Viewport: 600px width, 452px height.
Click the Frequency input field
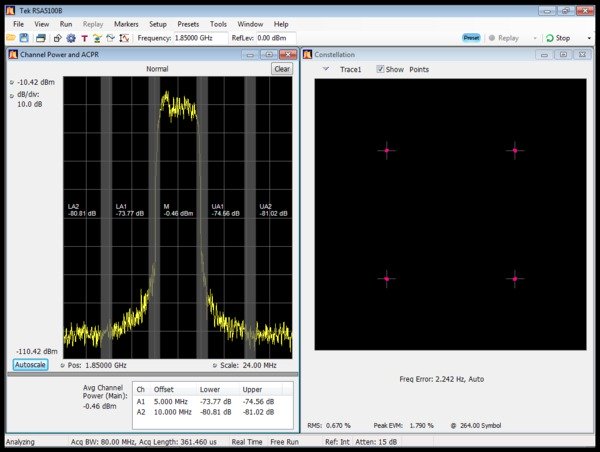201,38
